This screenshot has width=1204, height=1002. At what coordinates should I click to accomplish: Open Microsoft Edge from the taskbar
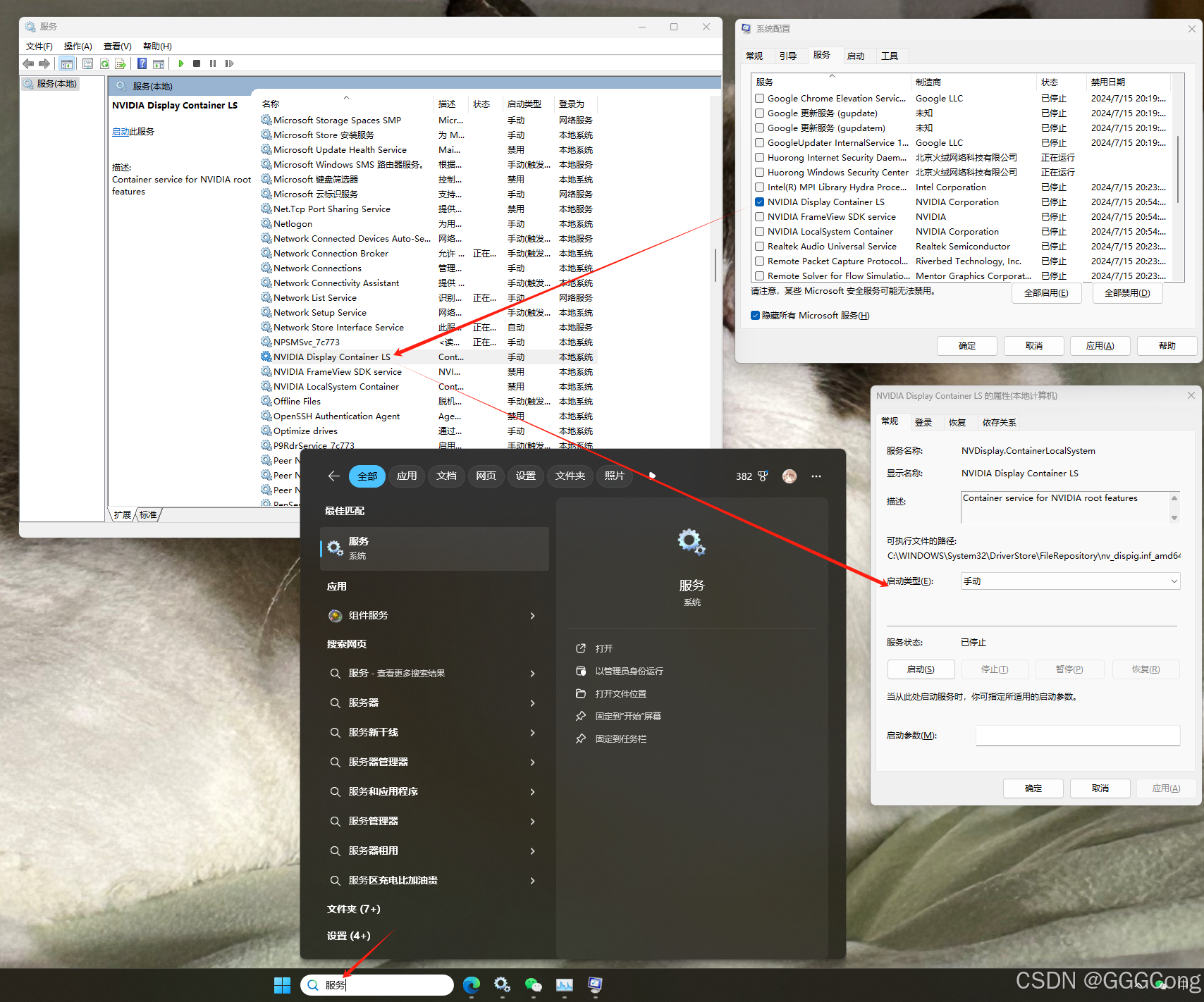coord(472,985)
